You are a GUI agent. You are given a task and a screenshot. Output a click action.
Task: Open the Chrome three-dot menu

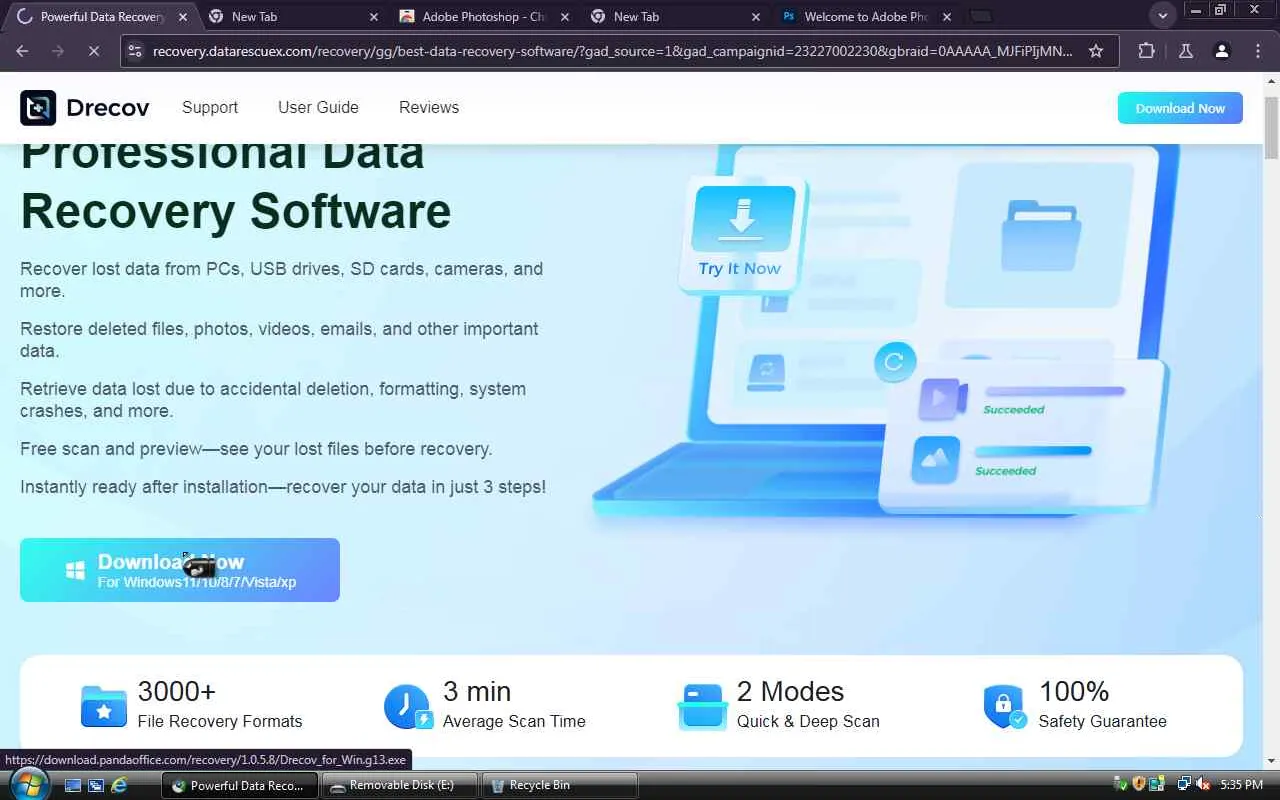[1258, 51]
